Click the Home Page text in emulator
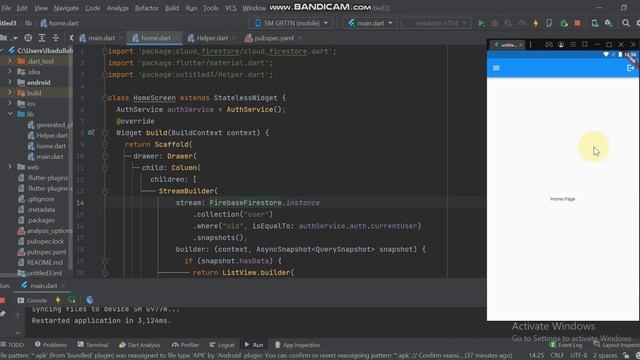The height and width of the screenshot is (360, 640). 562,199
